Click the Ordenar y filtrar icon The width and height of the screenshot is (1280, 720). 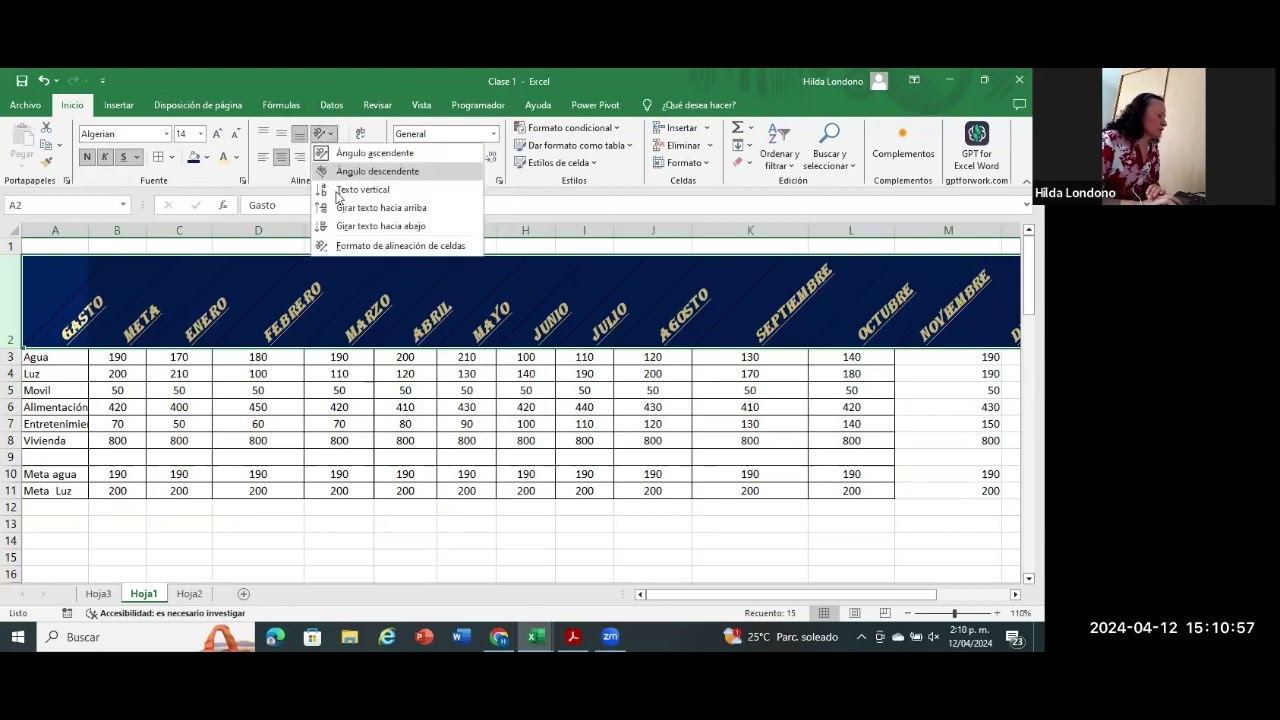coord(778,134)
